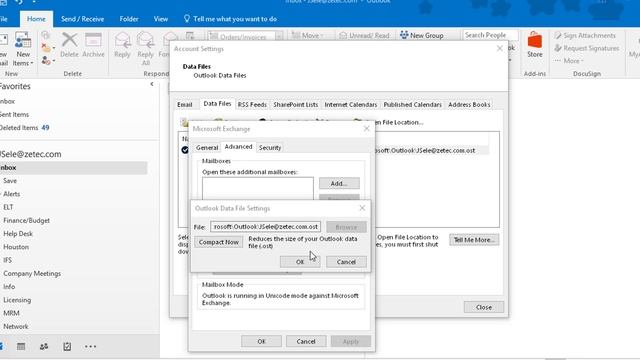Click the New Group icon
Screen dimensions: 640x360
(x=404, y=35)
